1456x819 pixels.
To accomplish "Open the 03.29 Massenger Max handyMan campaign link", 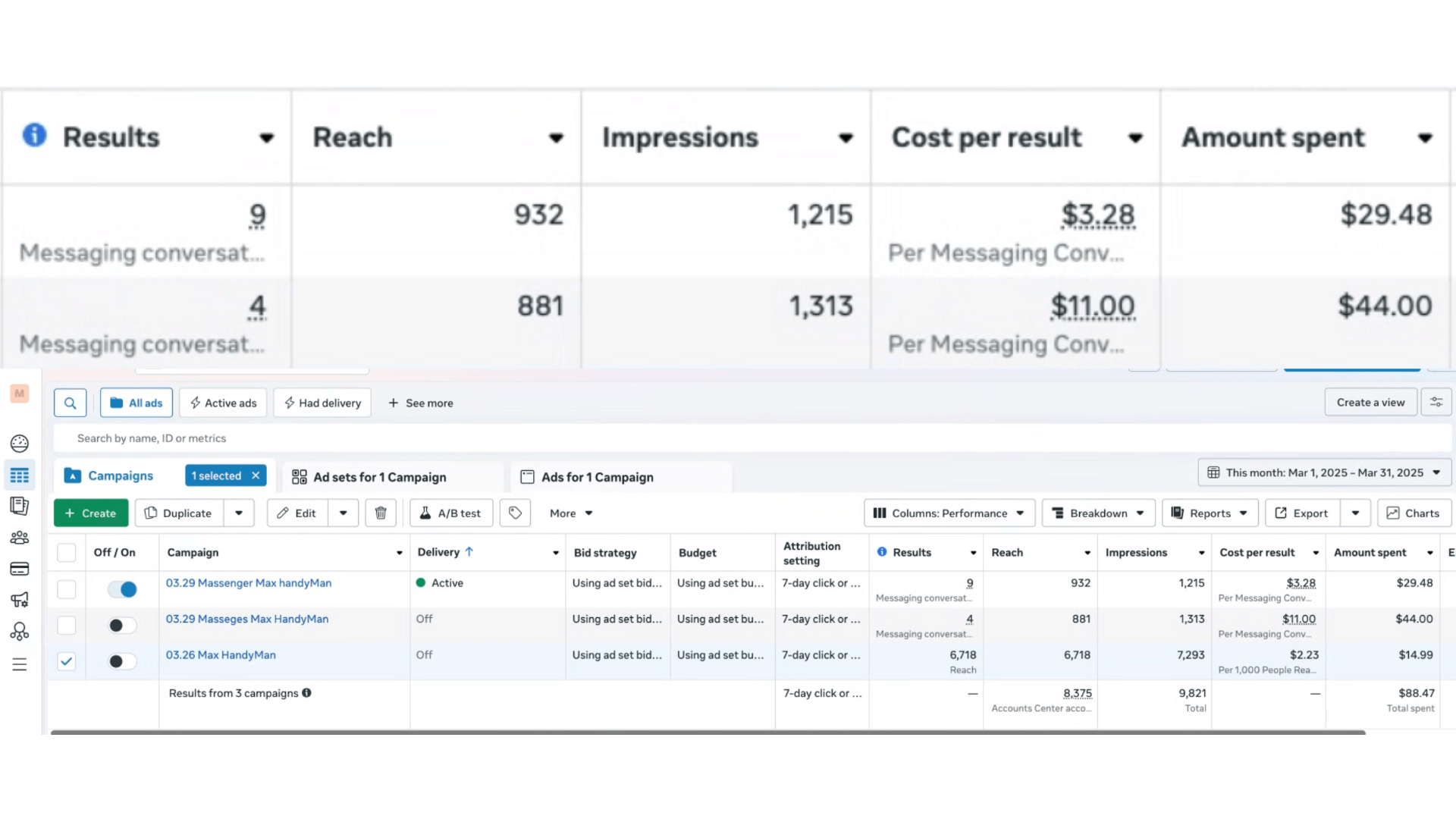I will coord(249,582).
